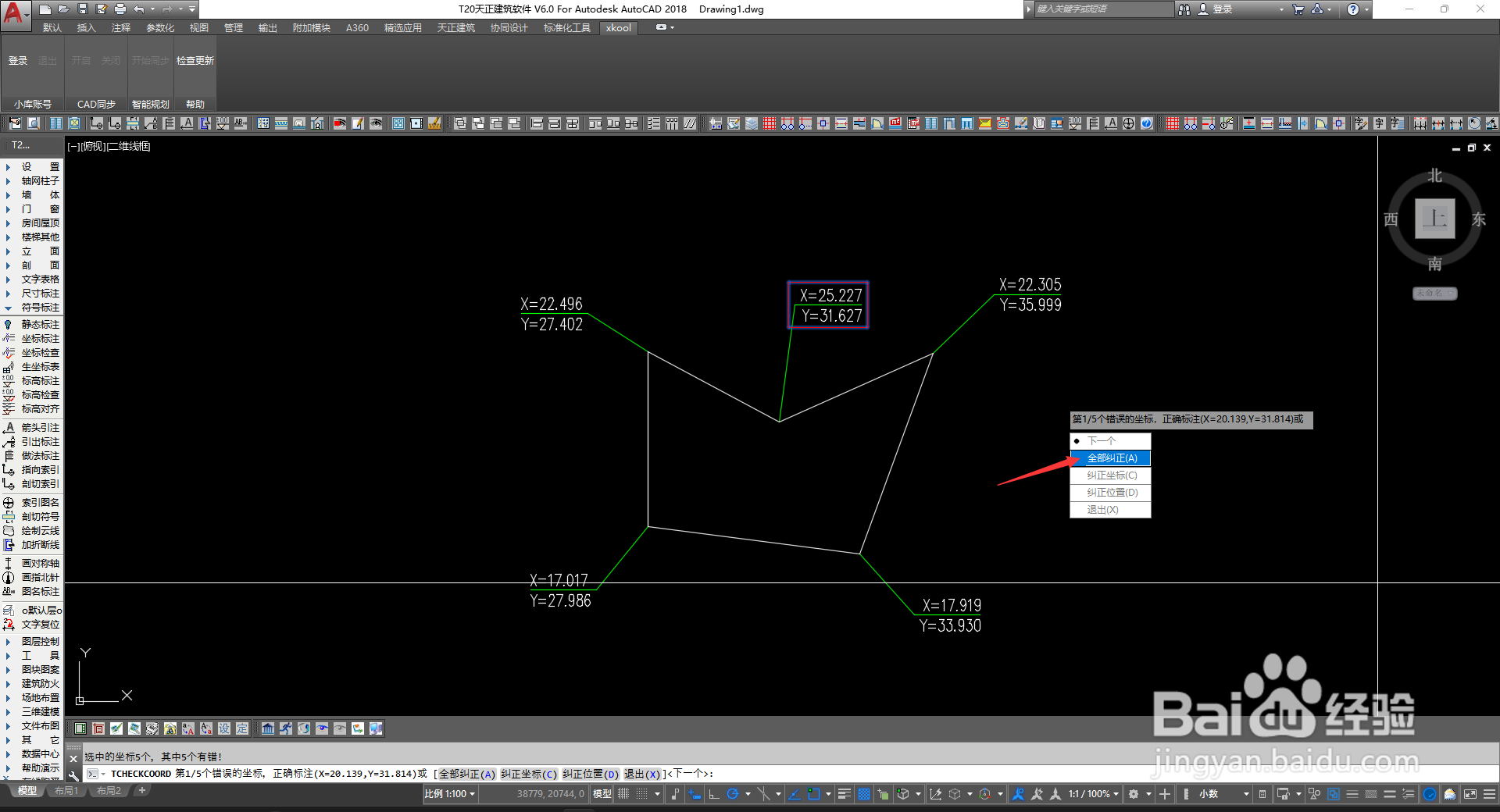
Task: Select 全部纠正(A) in the popup menu
Action: coord(1110,458)
